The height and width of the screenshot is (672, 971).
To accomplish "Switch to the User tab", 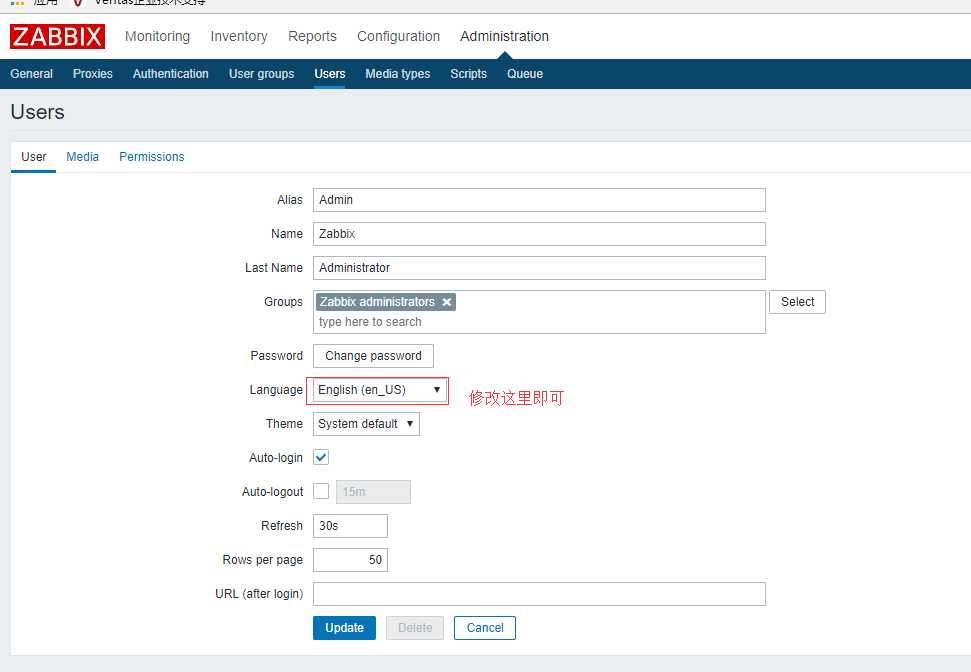I will (x=33, y=157).
